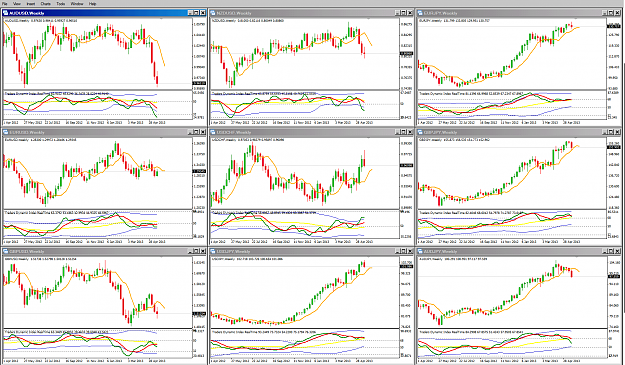Open the Help menu

[92, 4]
